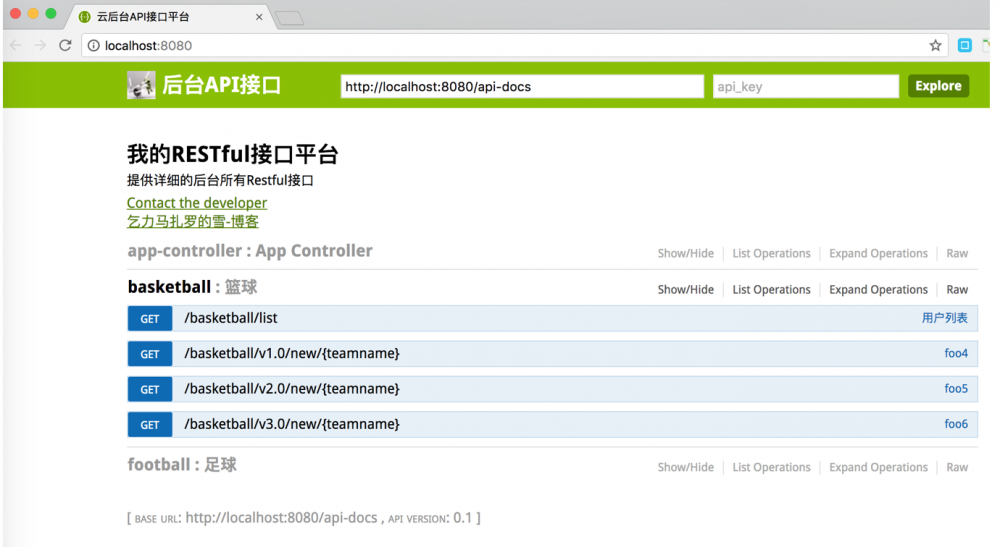
Task: Click the GET badge for v3.0 teamname endpoint
Action: pos(150,425)
